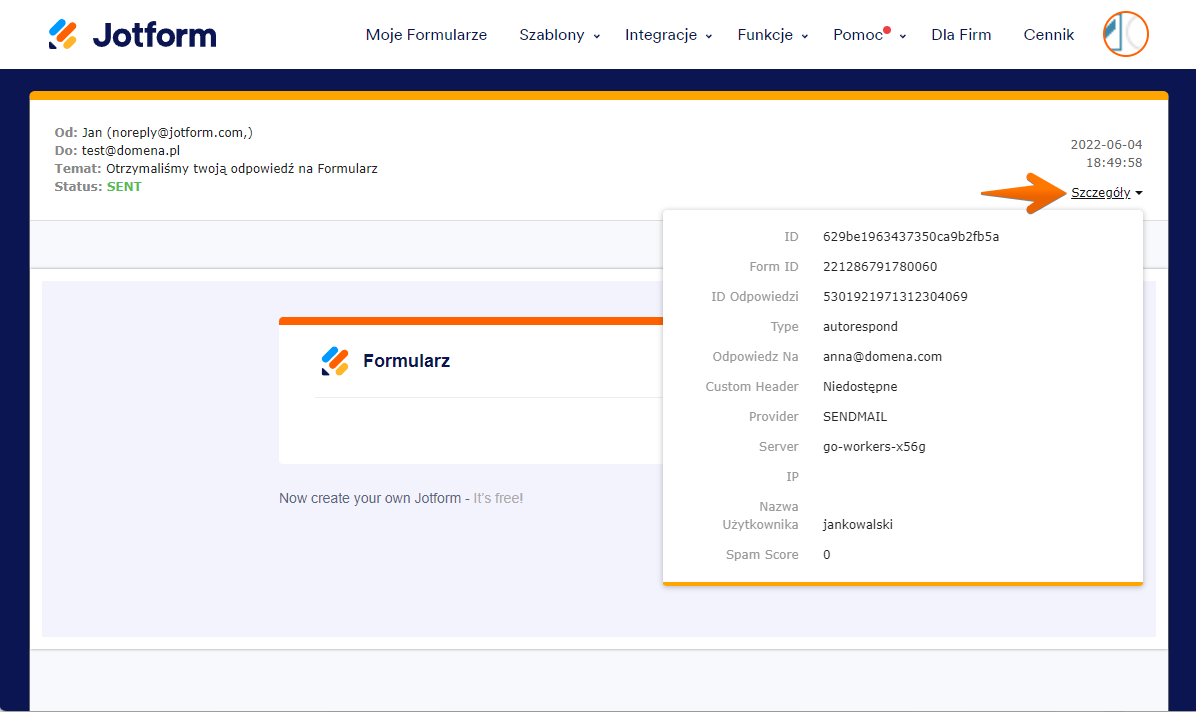Click the Form ID label
1196x712 pixels.
point(773,266)
